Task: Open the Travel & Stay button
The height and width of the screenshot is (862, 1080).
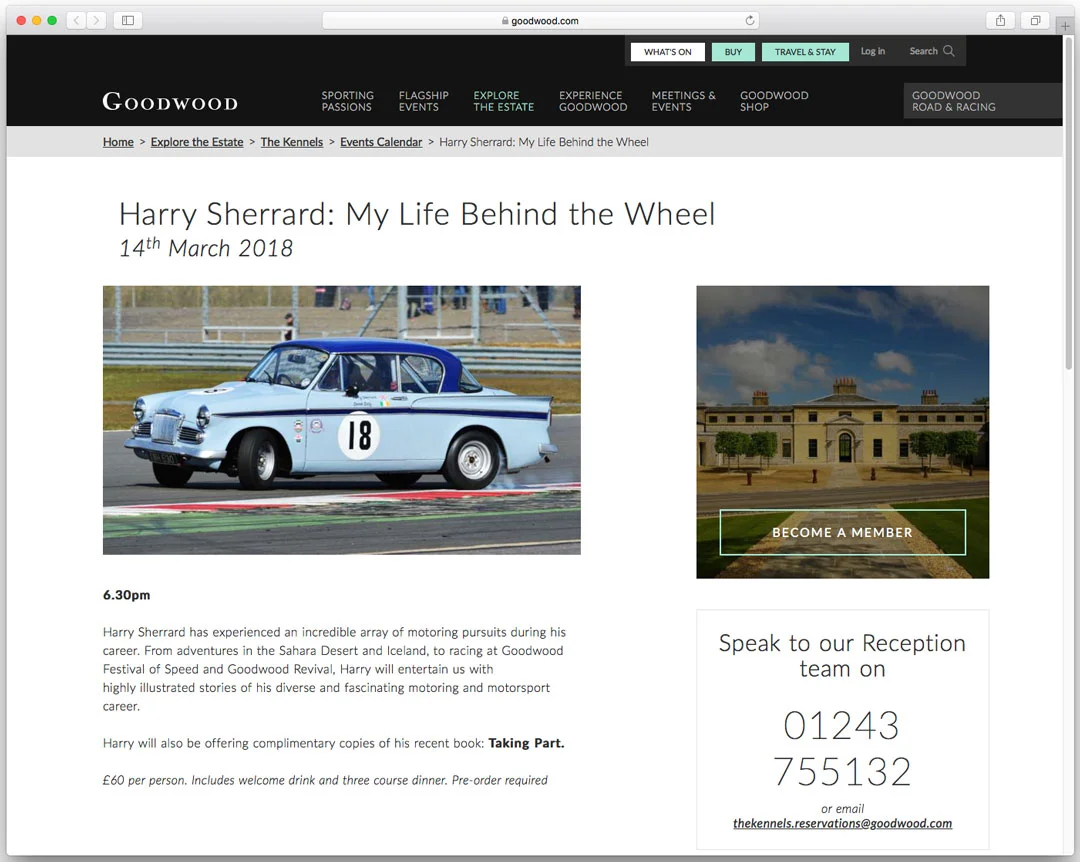Action: (804, 52)
